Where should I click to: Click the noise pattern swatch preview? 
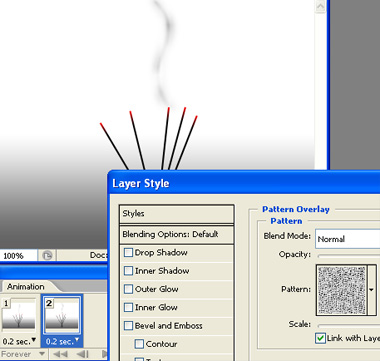(342, 290)
